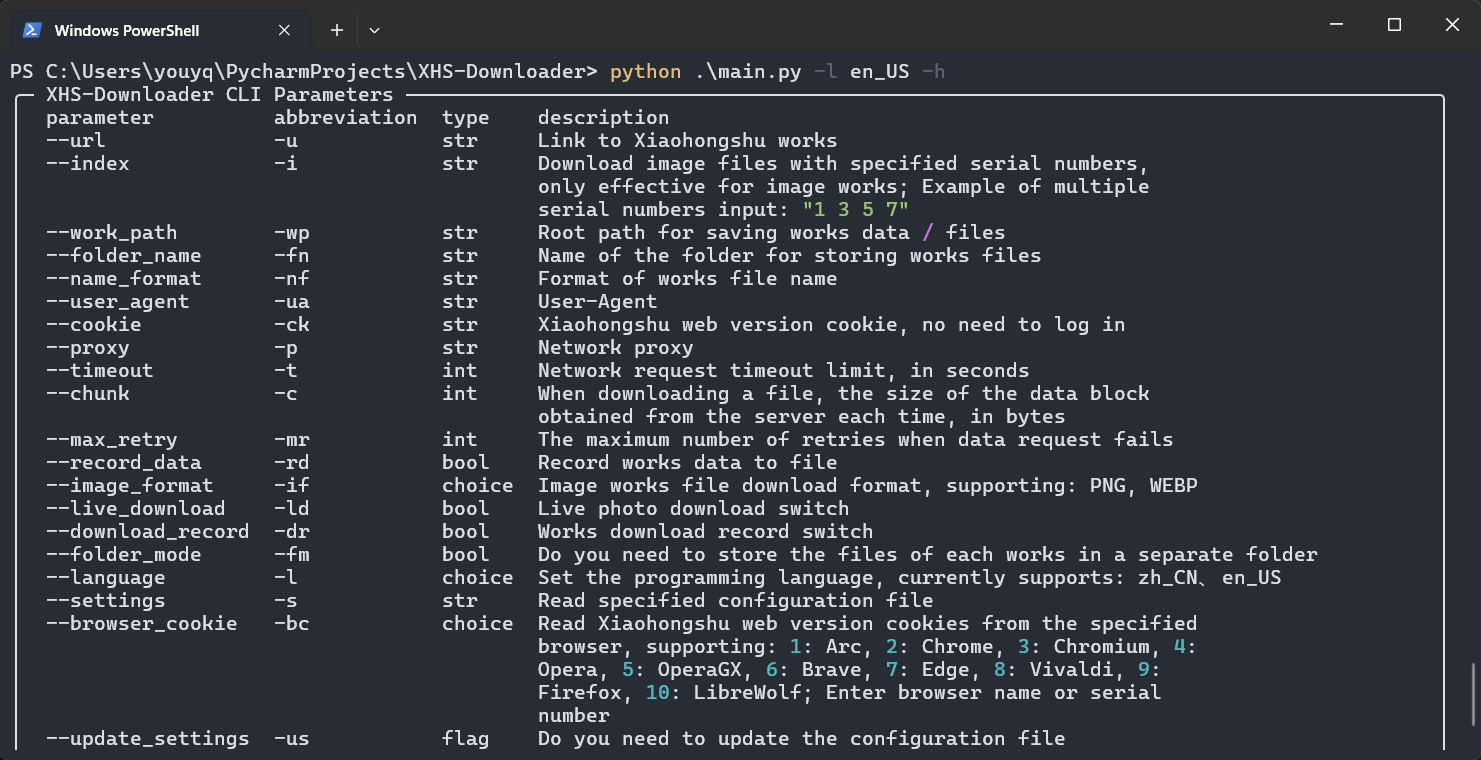Open a new terminal tab
The image size is (1481, 760).
[337, 30]
